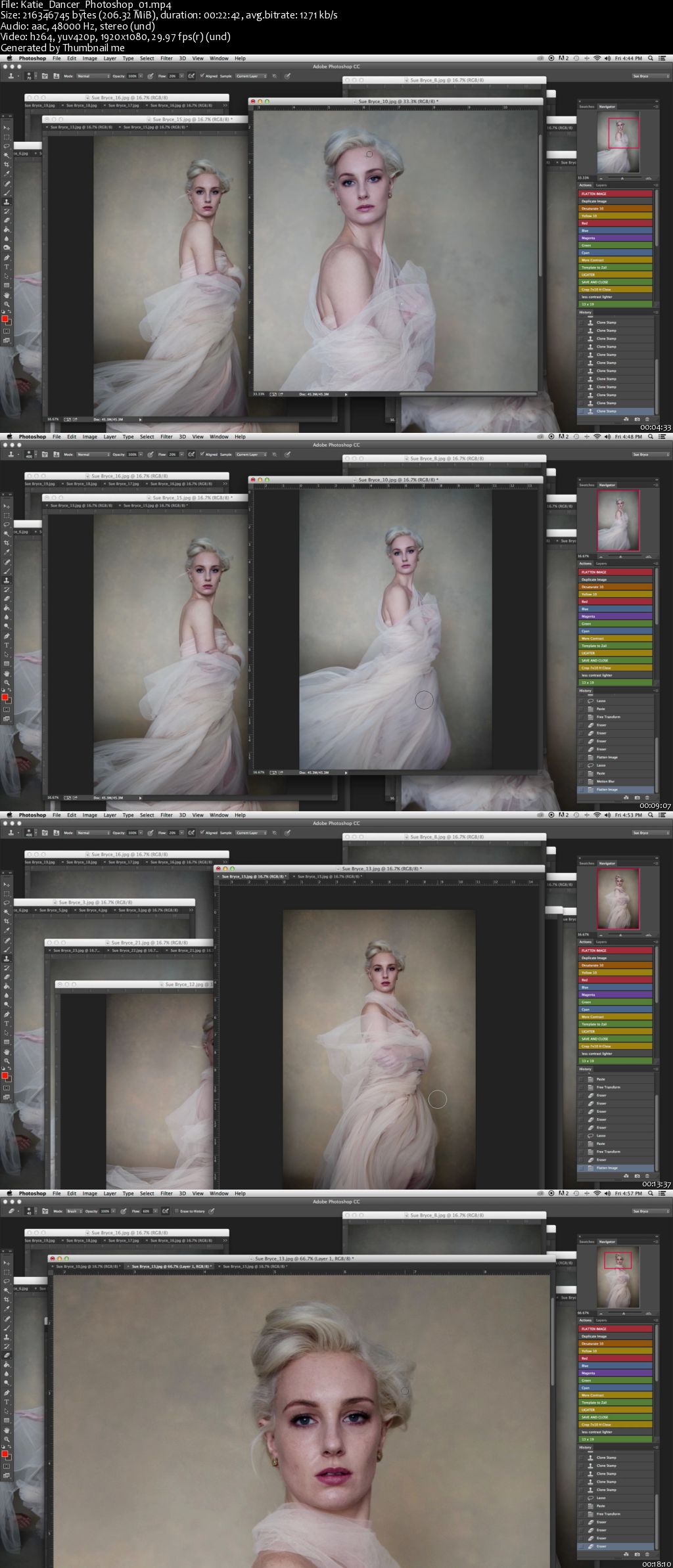Select the History Brush tool in the 4:53 PM frame

[x=7, y=968]
